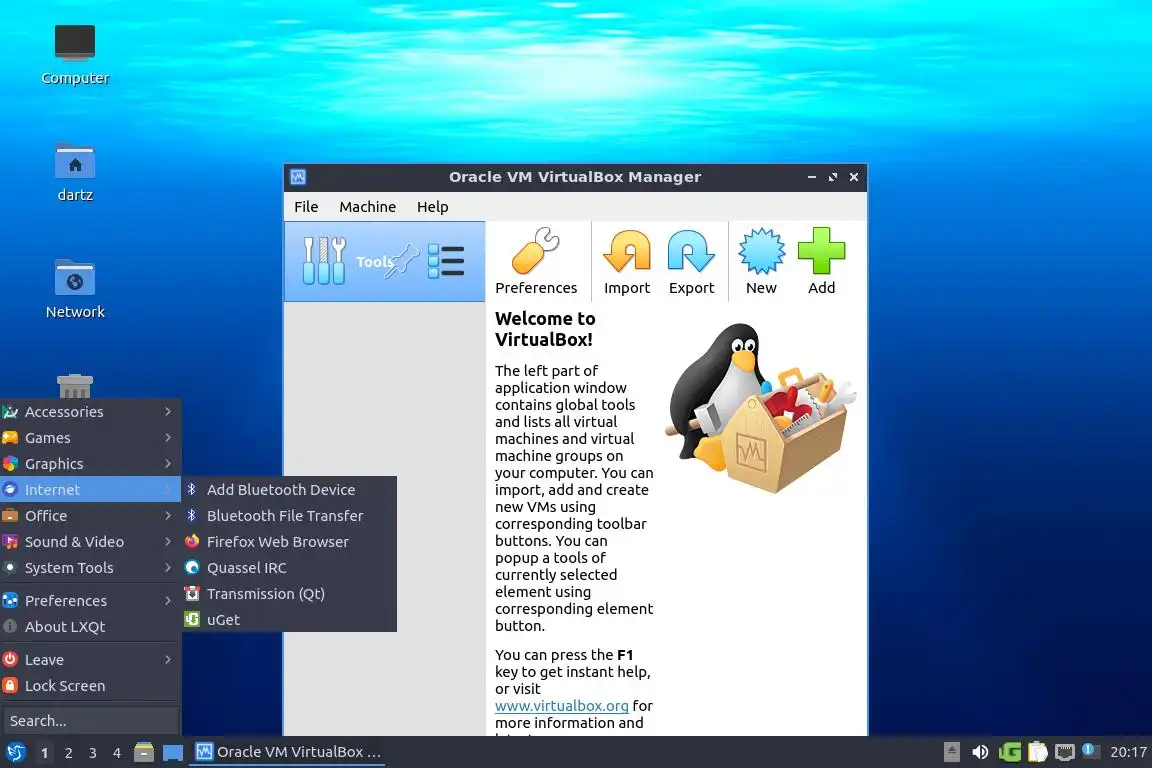Click the Import appliance icon

coord(627,261)
